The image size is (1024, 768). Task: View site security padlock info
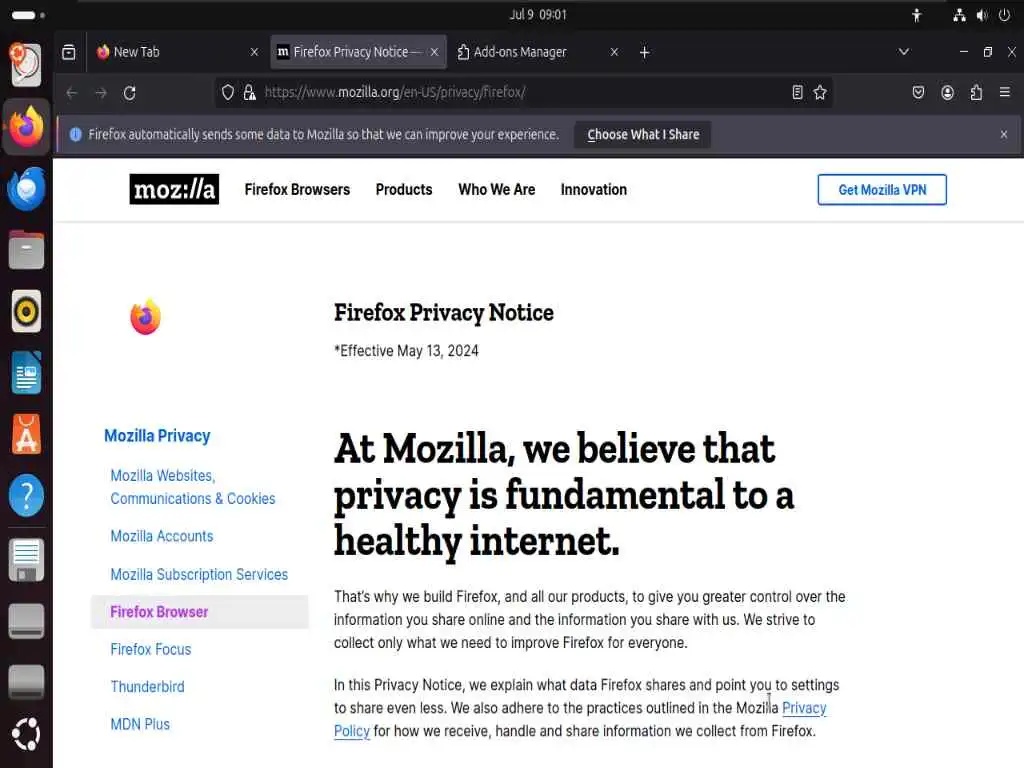pyautogui.click(x=249, y=93)
